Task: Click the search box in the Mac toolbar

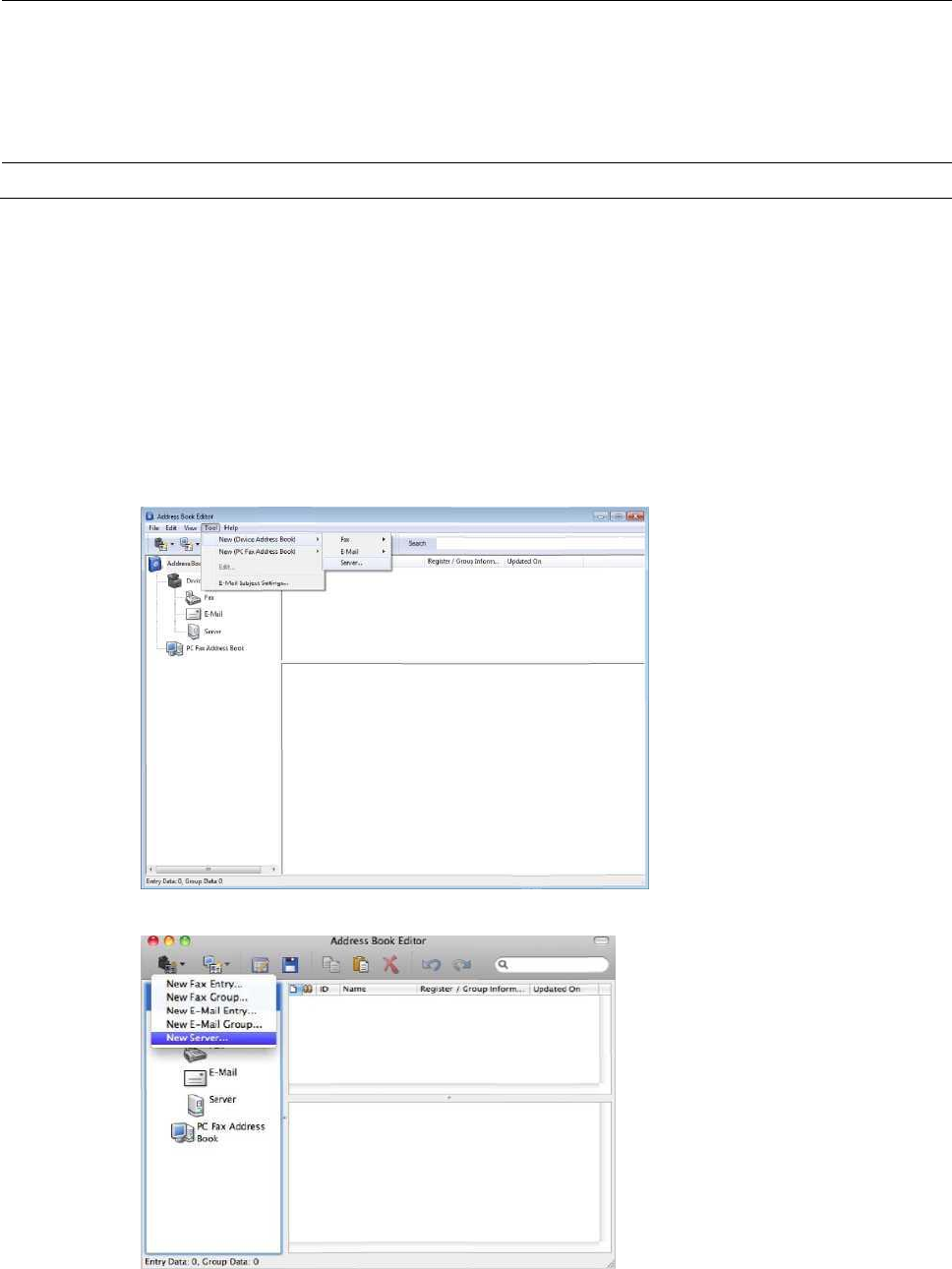Action: click(552, 965)
